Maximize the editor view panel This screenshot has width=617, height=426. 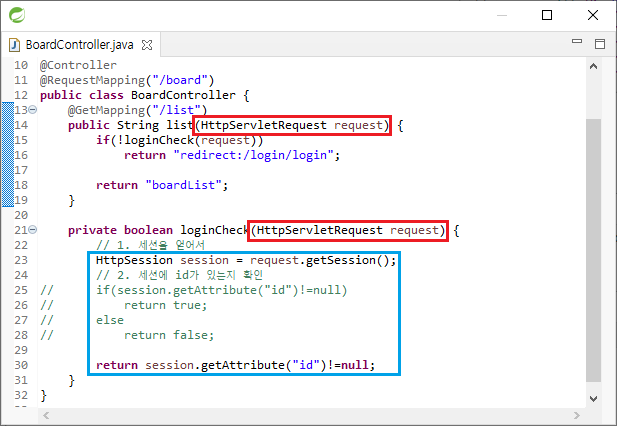(600, 44)
